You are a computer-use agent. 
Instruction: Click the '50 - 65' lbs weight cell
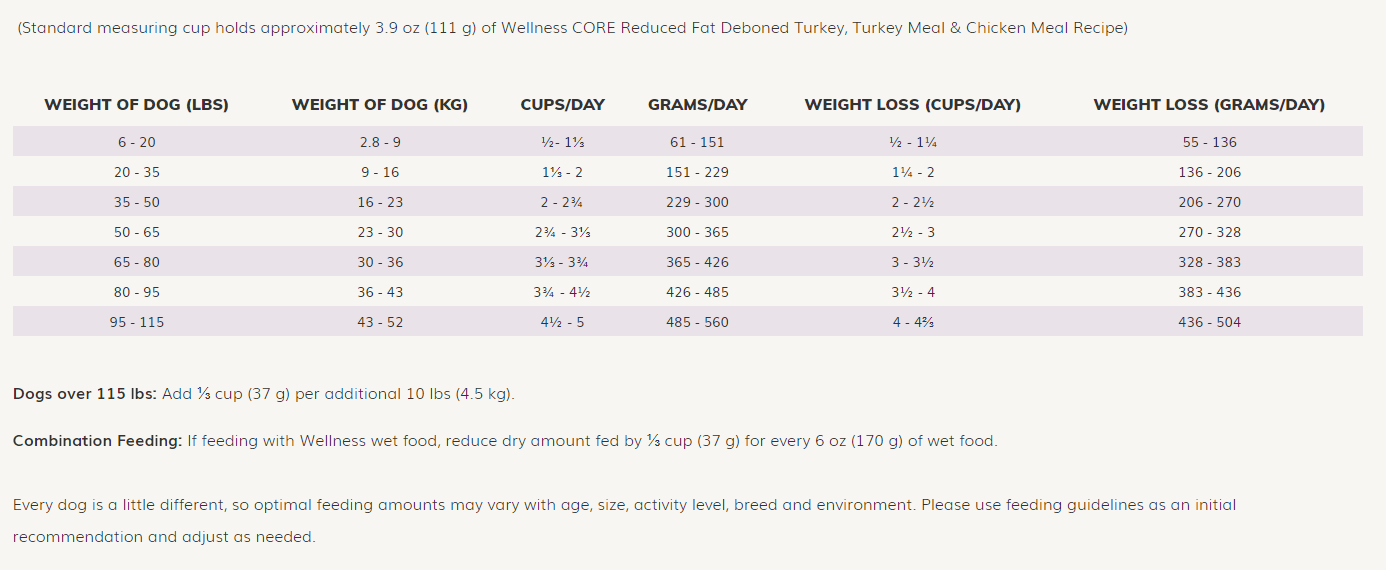click(x=137, y=232)
